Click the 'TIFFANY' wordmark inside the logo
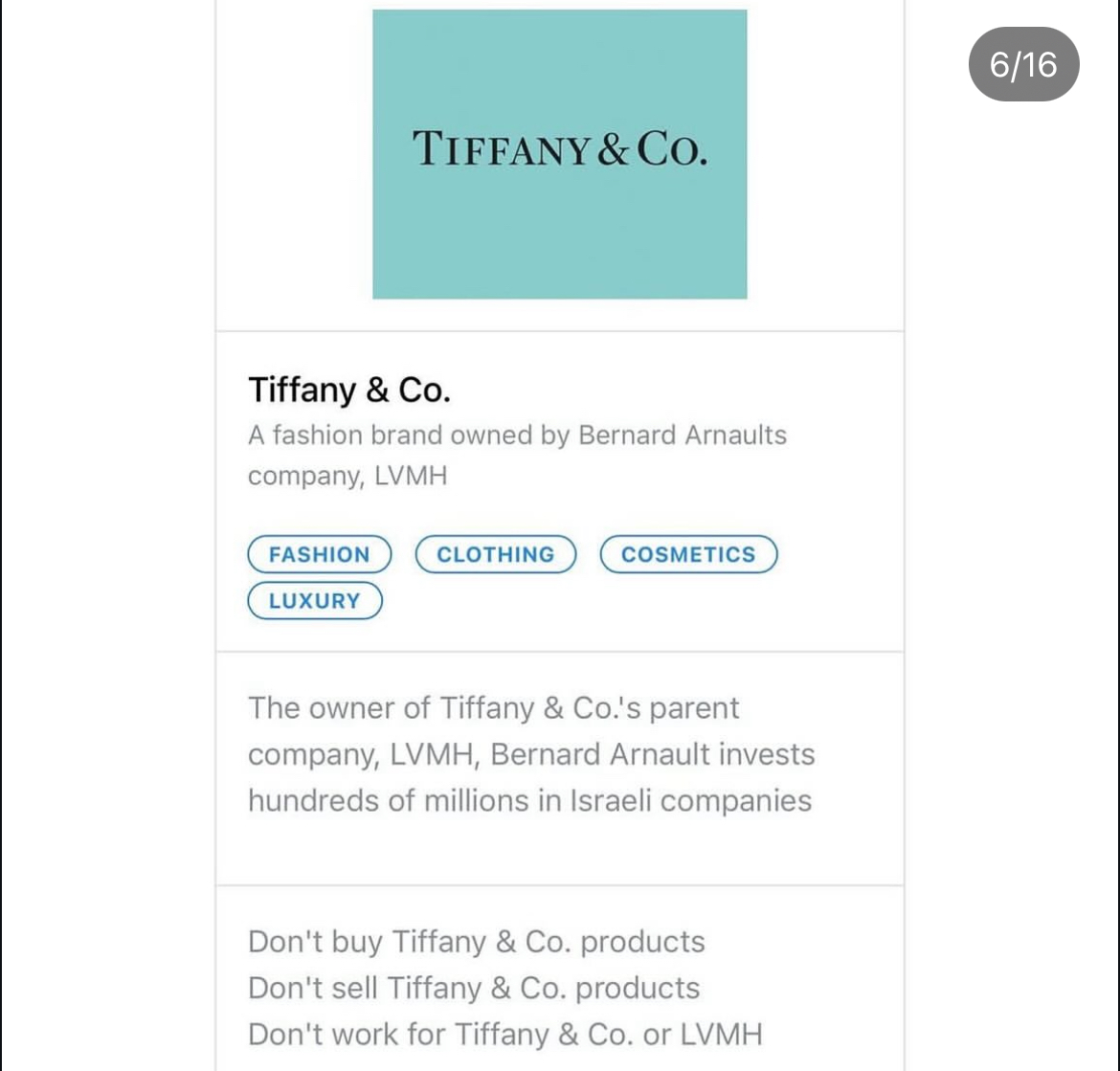Viewport: 1120px width, 1071px height. (x=502, y=149)
